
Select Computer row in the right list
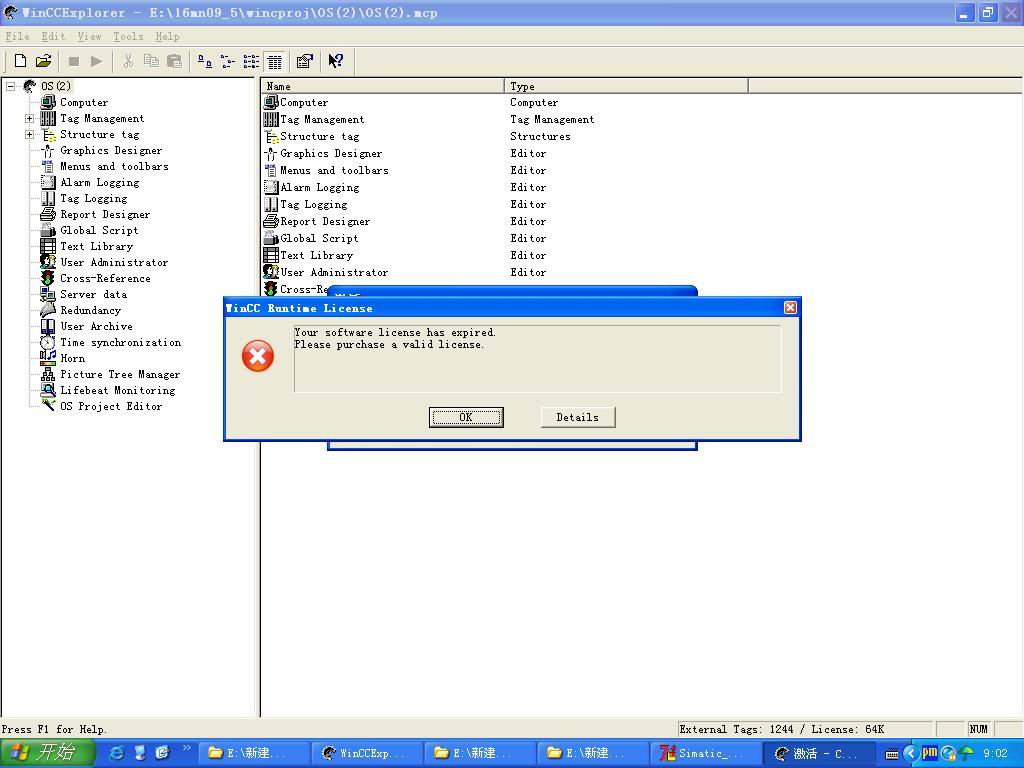[x=304, y=103]
